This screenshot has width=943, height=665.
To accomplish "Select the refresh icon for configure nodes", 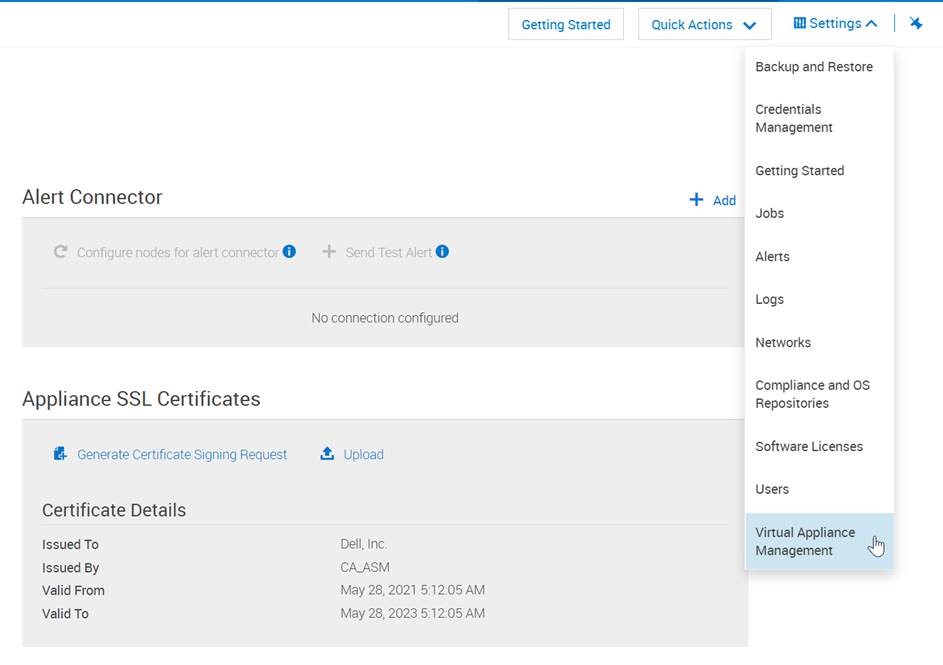I will (x=62, y=251).
